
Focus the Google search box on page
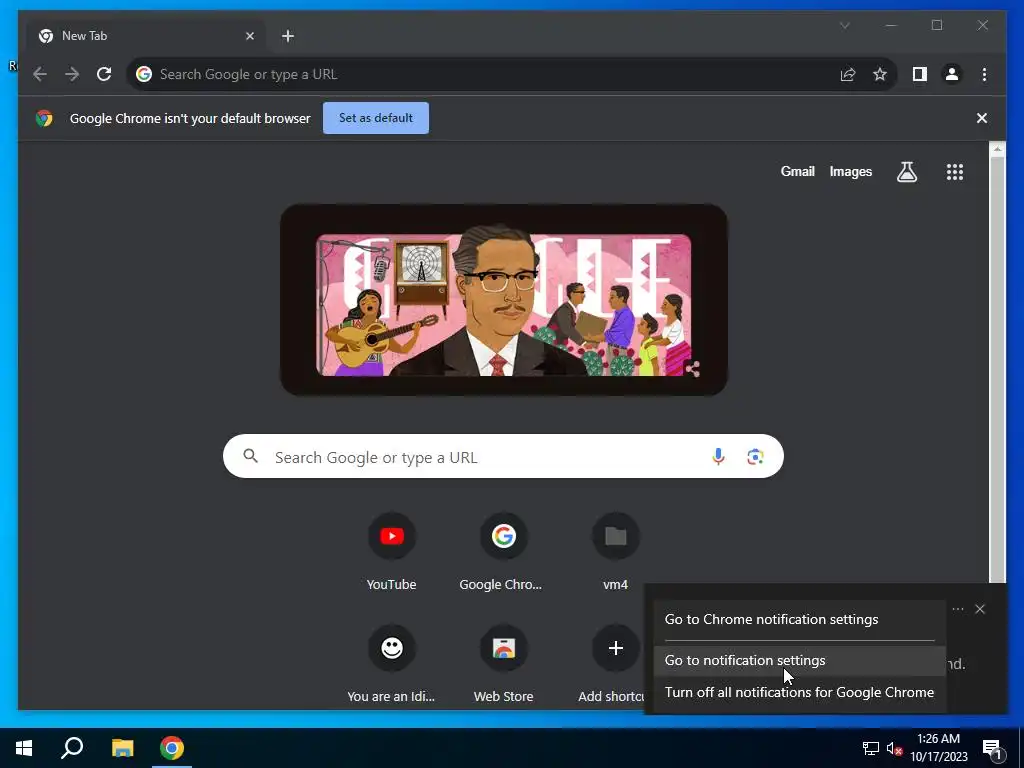503,456
